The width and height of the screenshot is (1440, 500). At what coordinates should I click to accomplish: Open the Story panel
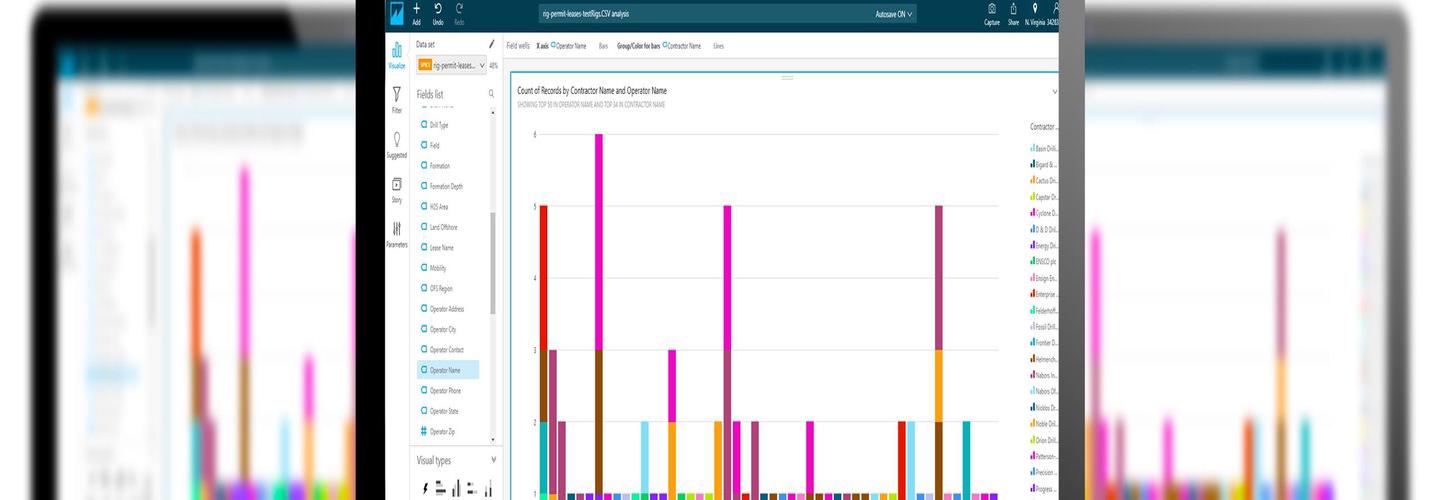point(397,189)
